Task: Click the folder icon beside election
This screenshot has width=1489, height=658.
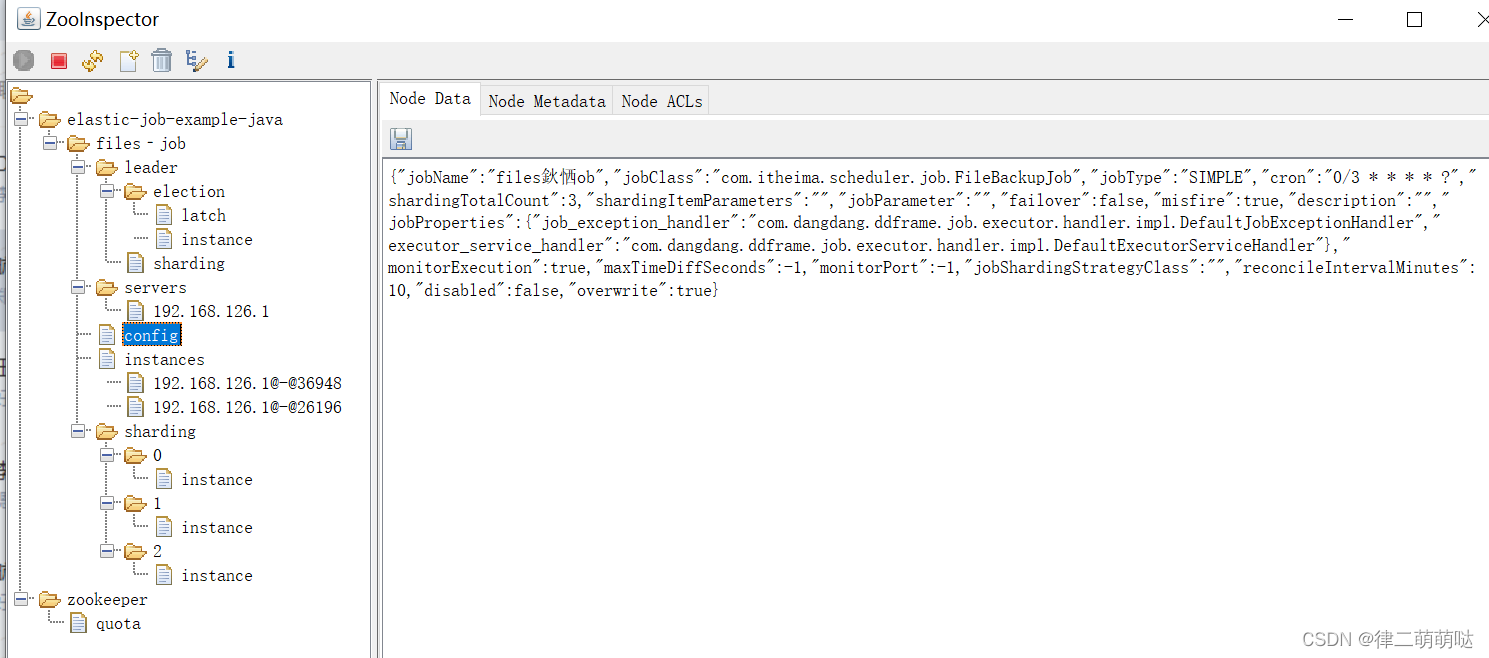Action: tap(135, 192)
